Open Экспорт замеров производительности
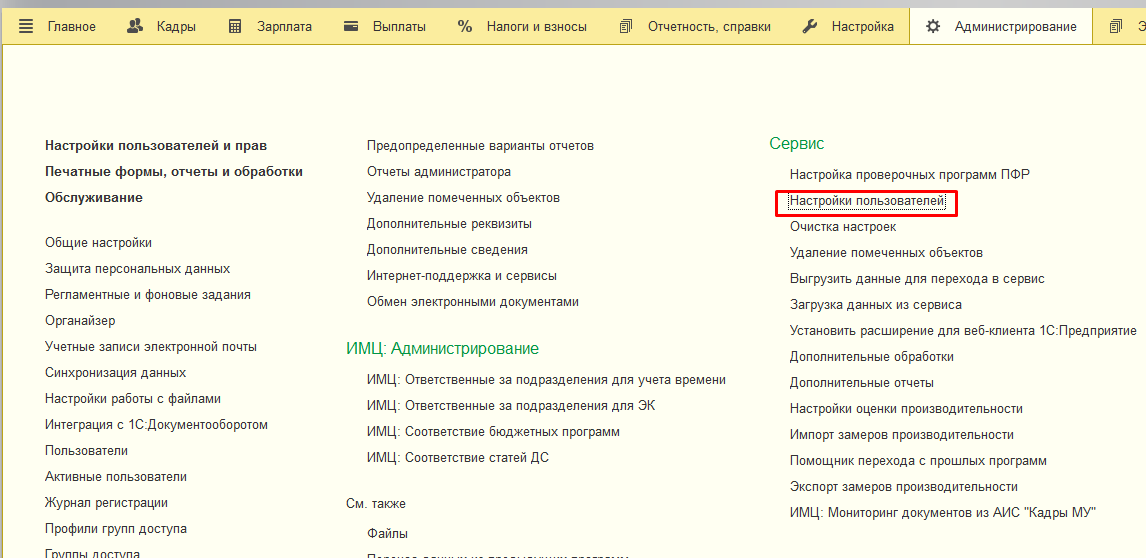The height and width of the screenshot is (558, 1146). pyautogui.click(x=904, y=486)
